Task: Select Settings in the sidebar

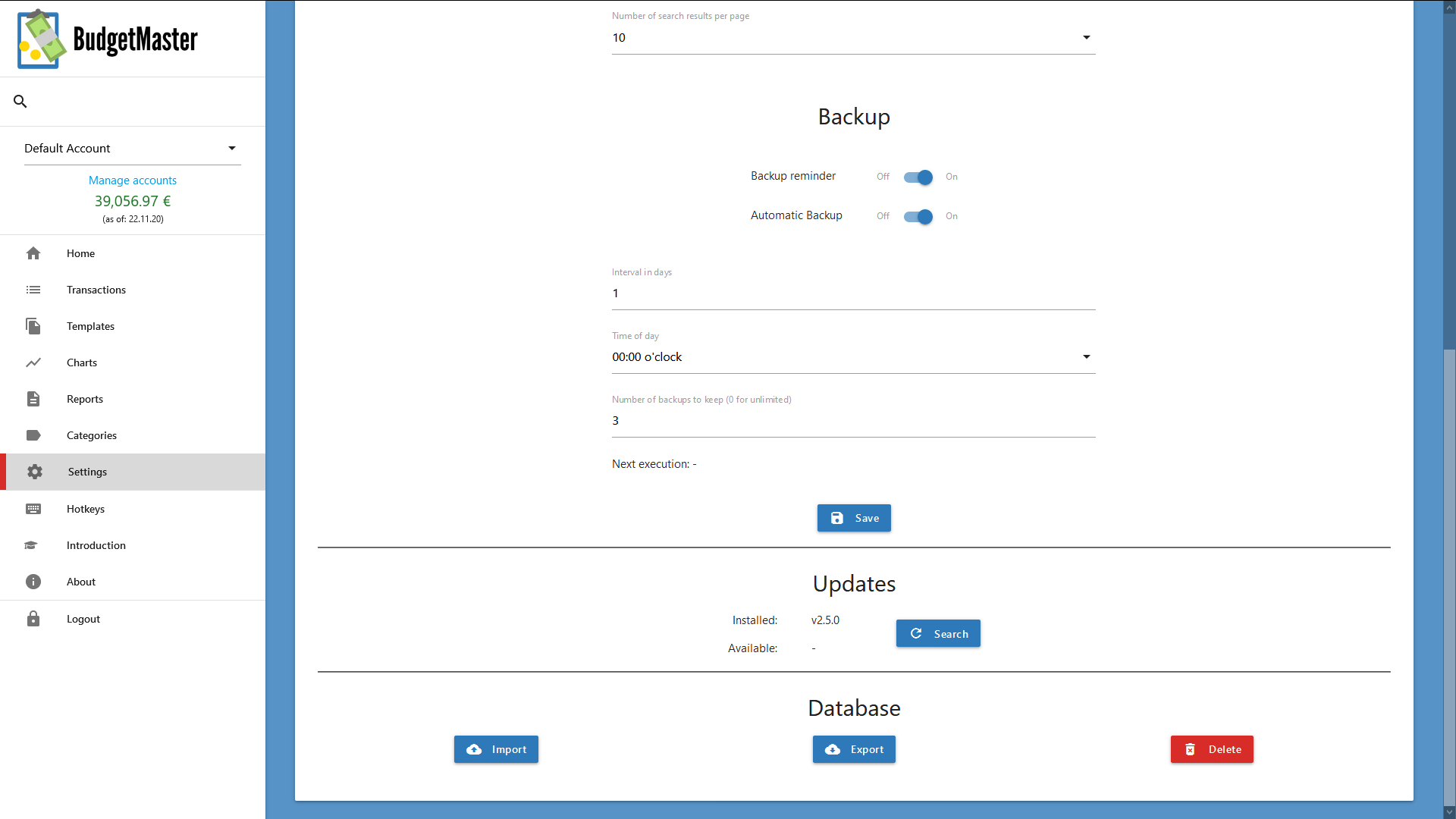Action: tap(133, 472)
